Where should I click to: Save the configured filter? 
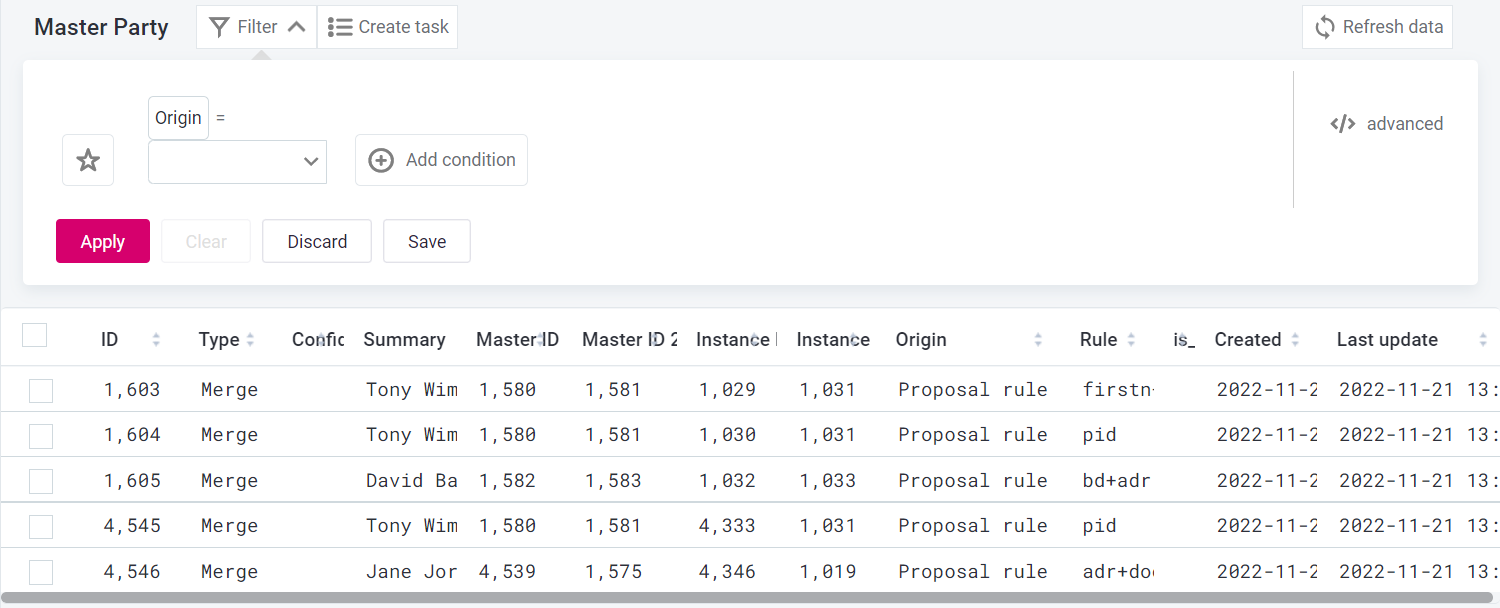[426, 241]
